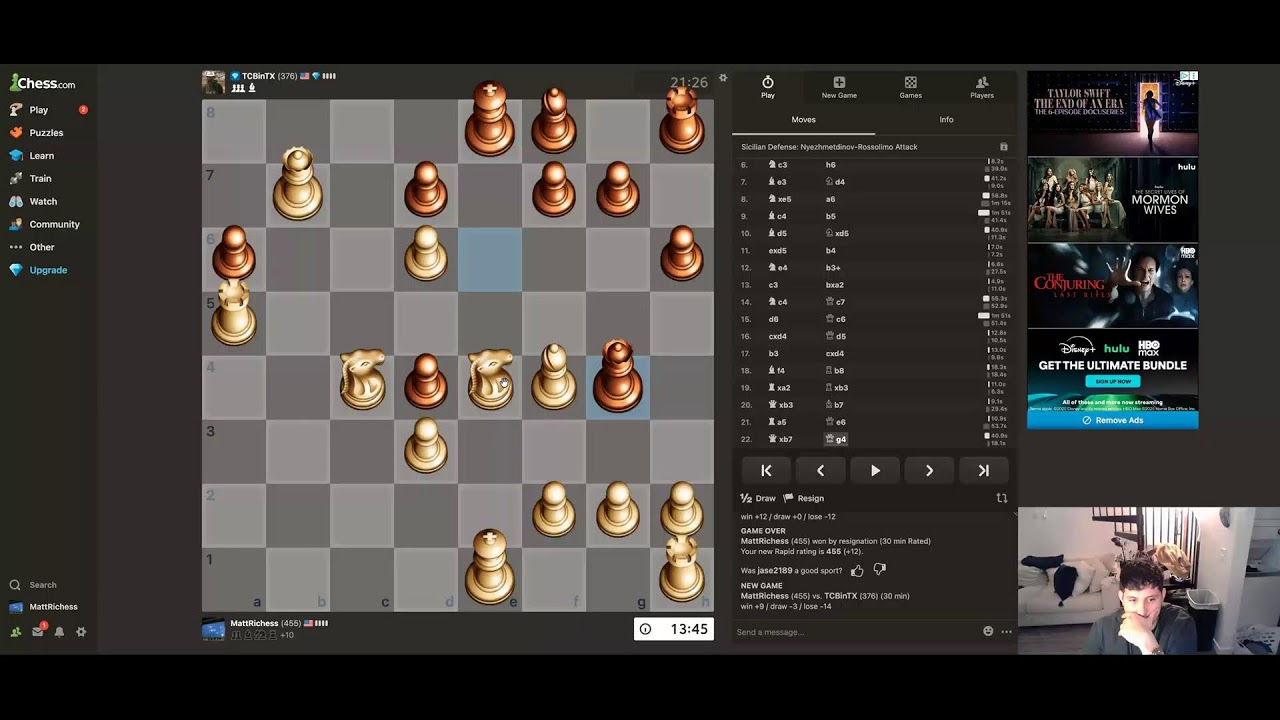The image size is (1280, 720).
Task: Open Community in the sidebar
Action: coord(54,225)
